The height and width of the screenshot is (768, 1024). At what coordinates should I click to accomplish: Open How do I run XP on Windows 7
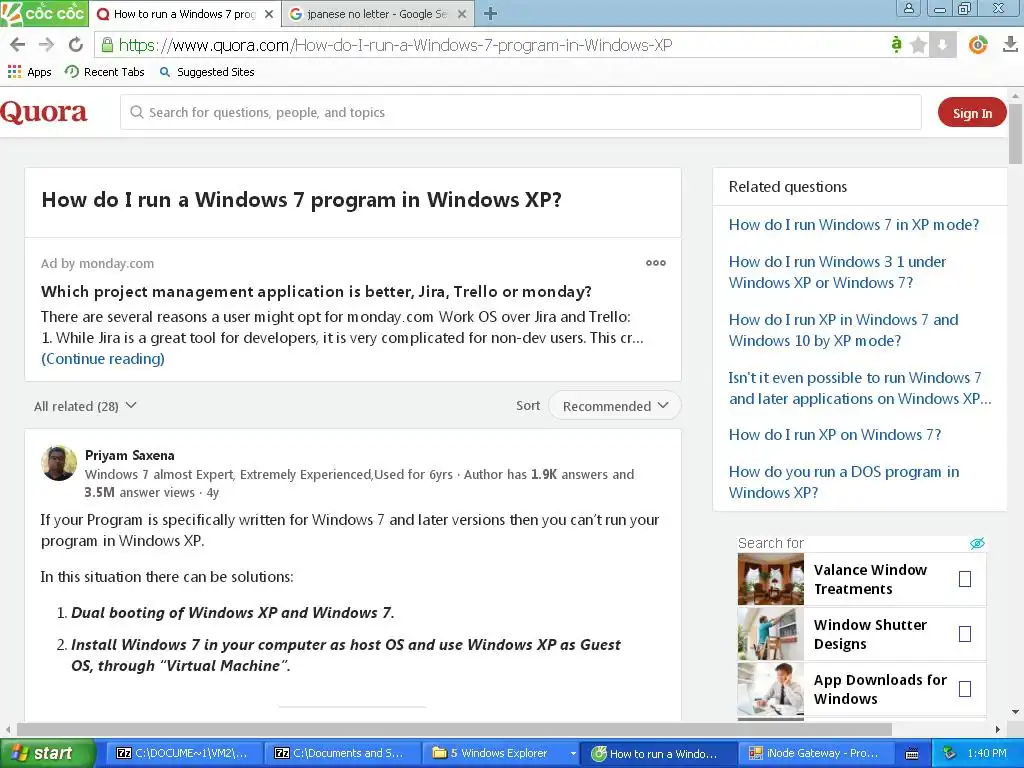835,435
